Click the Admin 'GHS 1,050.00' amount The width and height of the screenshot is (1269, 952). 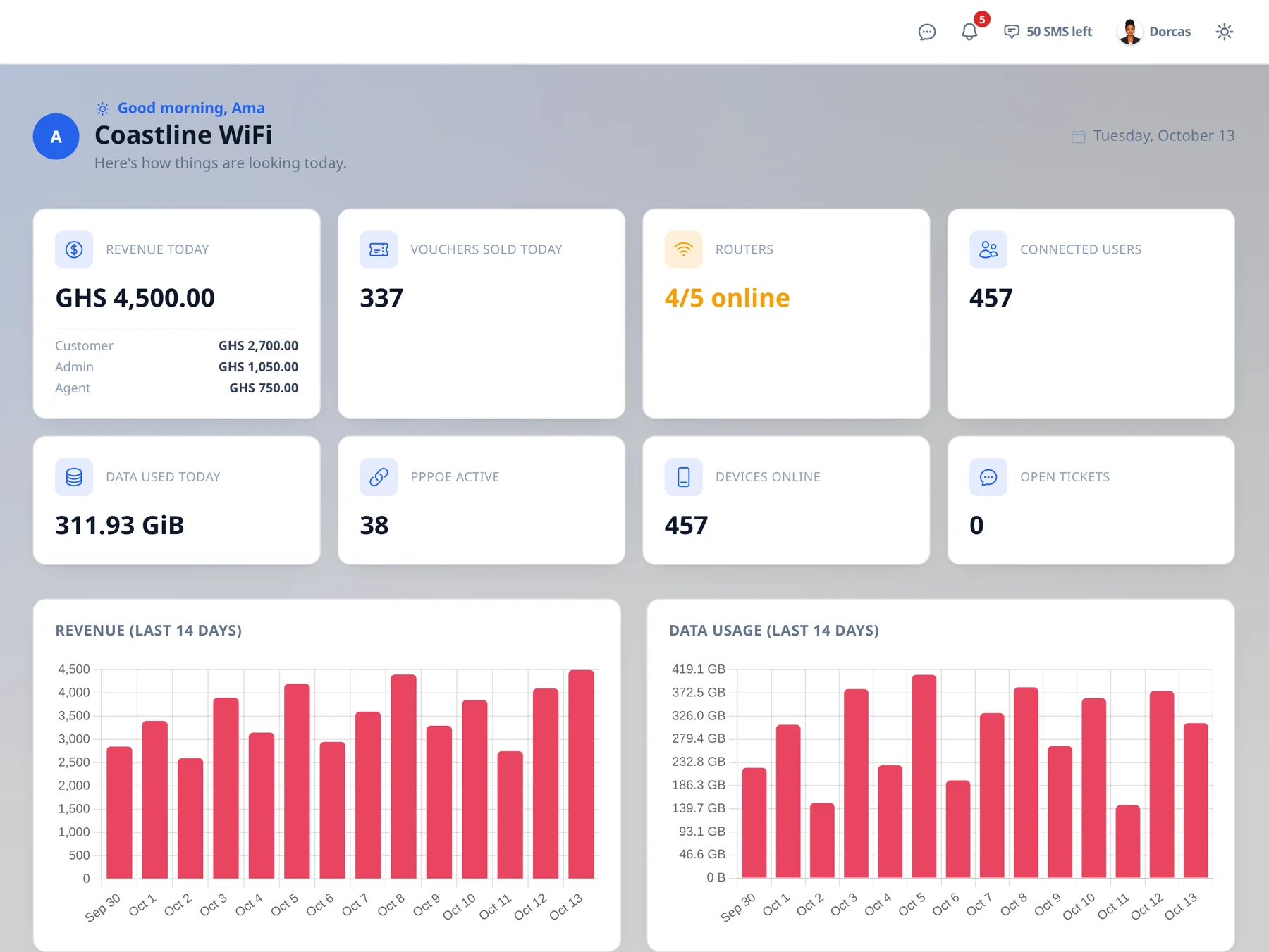pos(258,367)
